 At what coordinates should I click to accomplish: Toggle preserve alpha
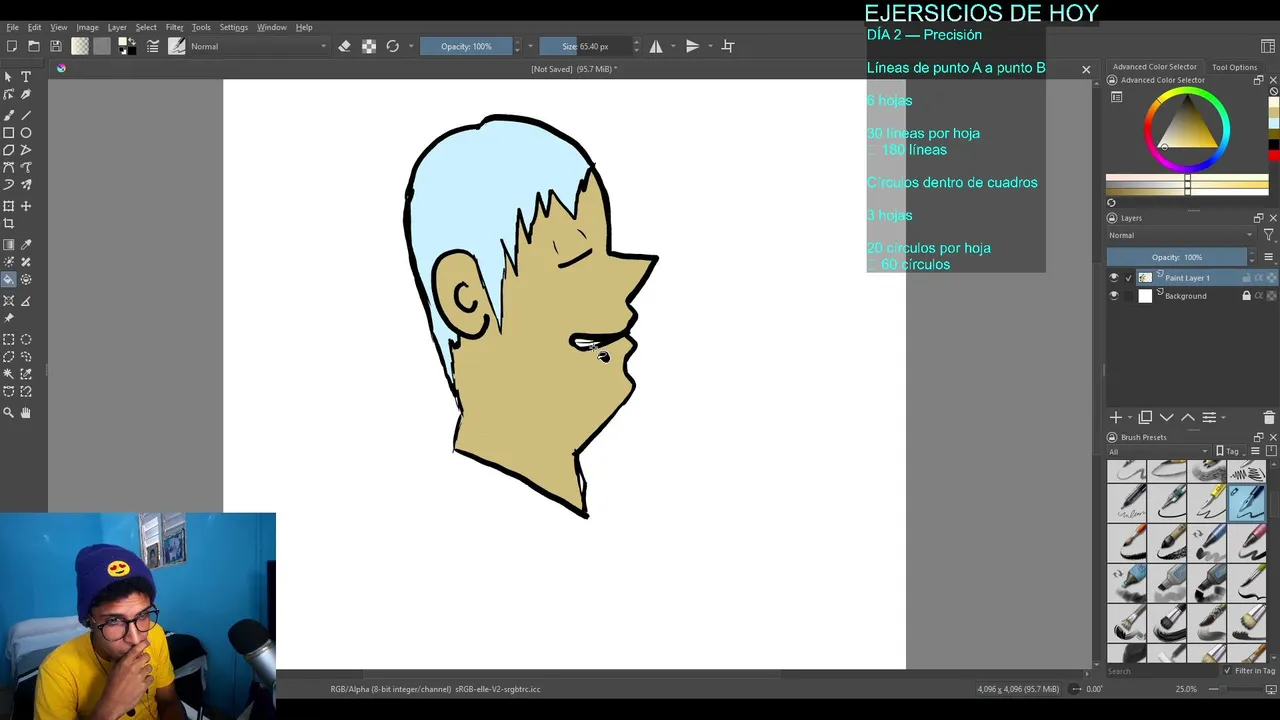pyautogui.click(x=369, y=46)
